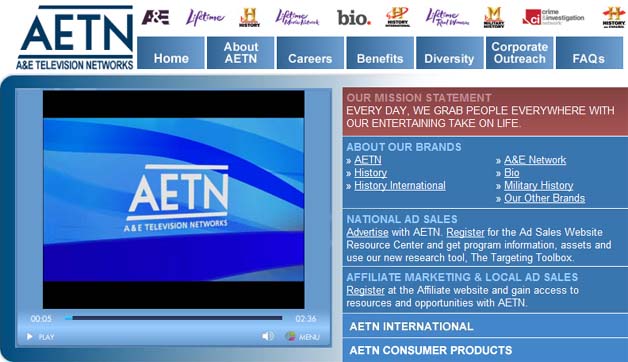Click the PLAY label in the video player

[x=46, y=337]
